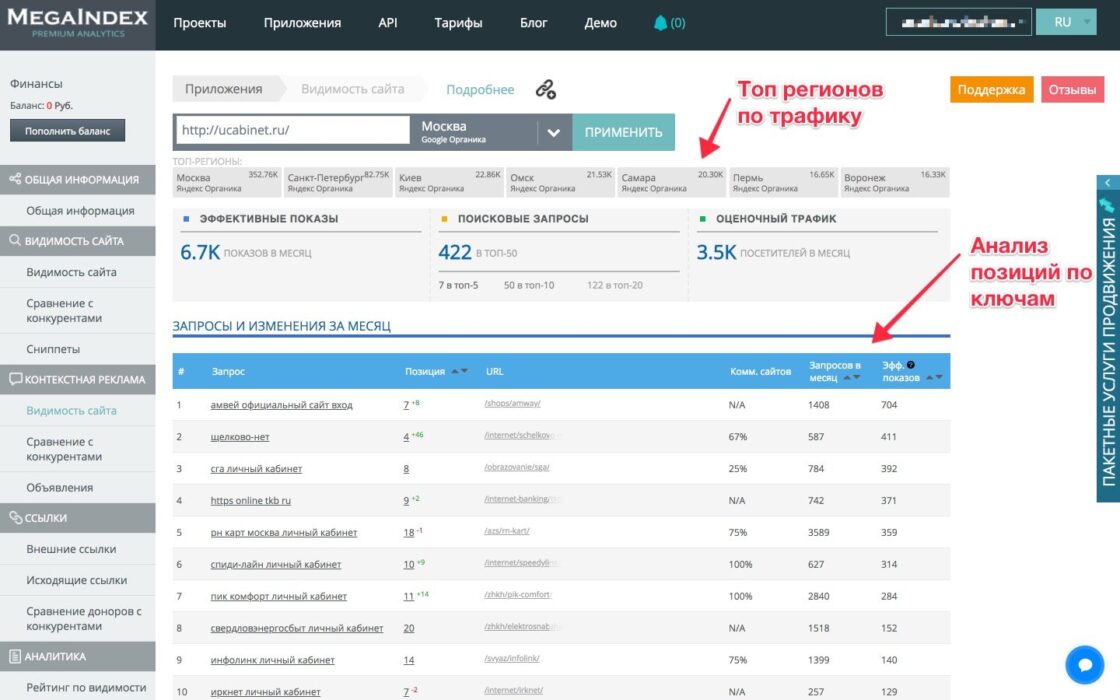Open sidebar section КОНТЕКСТНАЯ РЕКЛАМА

(x=77, y=379)
